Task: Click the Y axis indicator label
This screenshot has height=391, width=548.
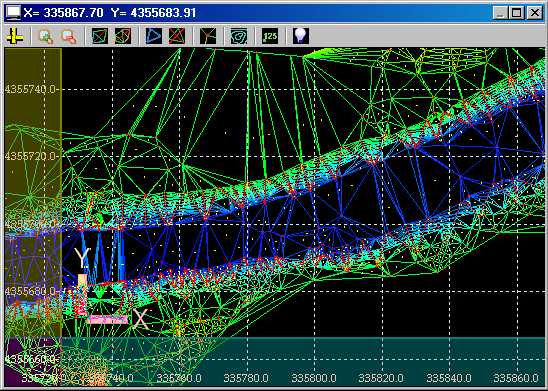Action: point(82,258)
